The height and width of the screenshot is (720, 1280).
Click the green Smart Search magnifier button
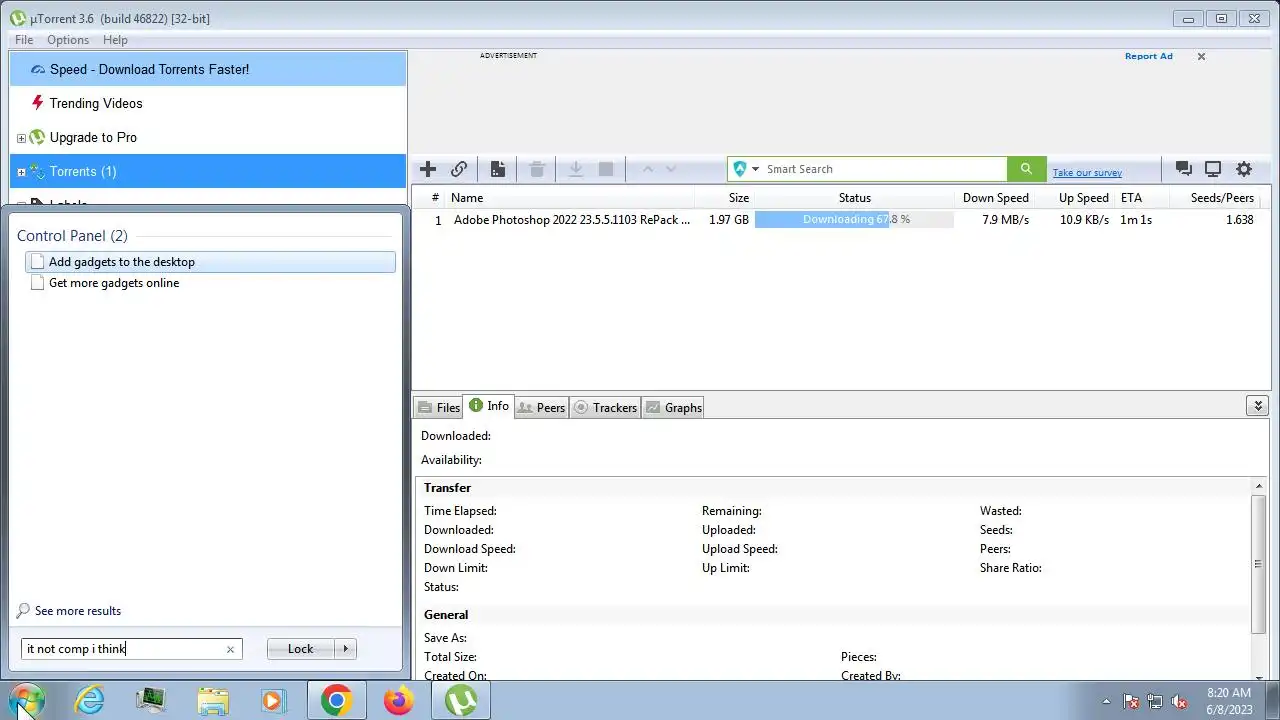(1026, 169)
